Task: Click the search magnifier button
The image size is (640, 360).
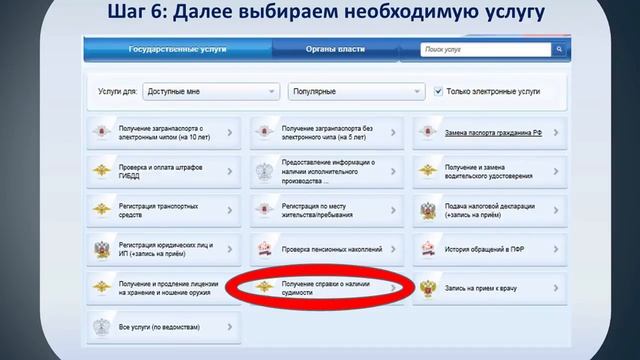Action: tap(559, 49)
